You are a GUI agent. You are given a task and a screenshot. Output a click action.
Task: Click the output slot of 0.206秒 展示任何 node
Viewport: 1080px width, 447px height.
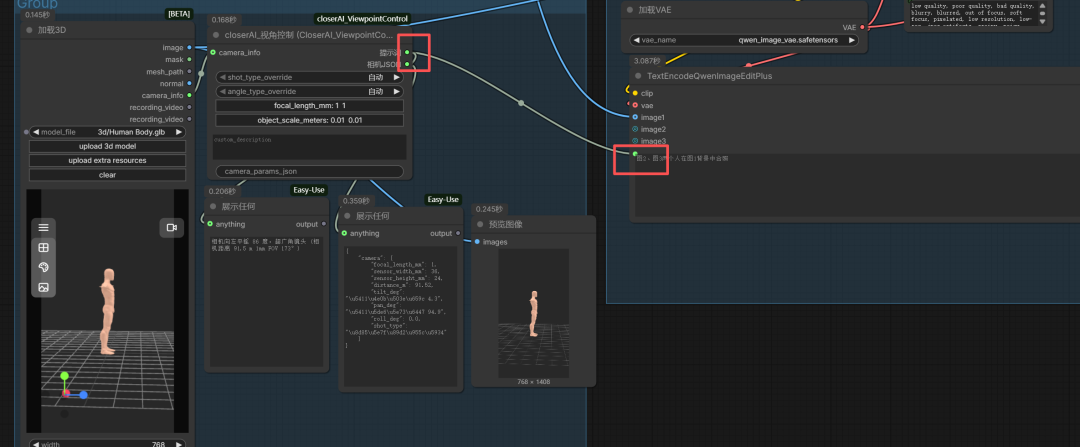coord(324,224)
